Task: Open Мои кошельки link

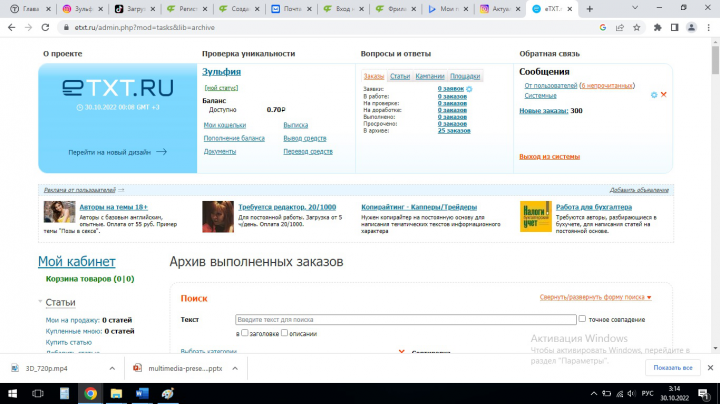Action: tap(225, 125)
